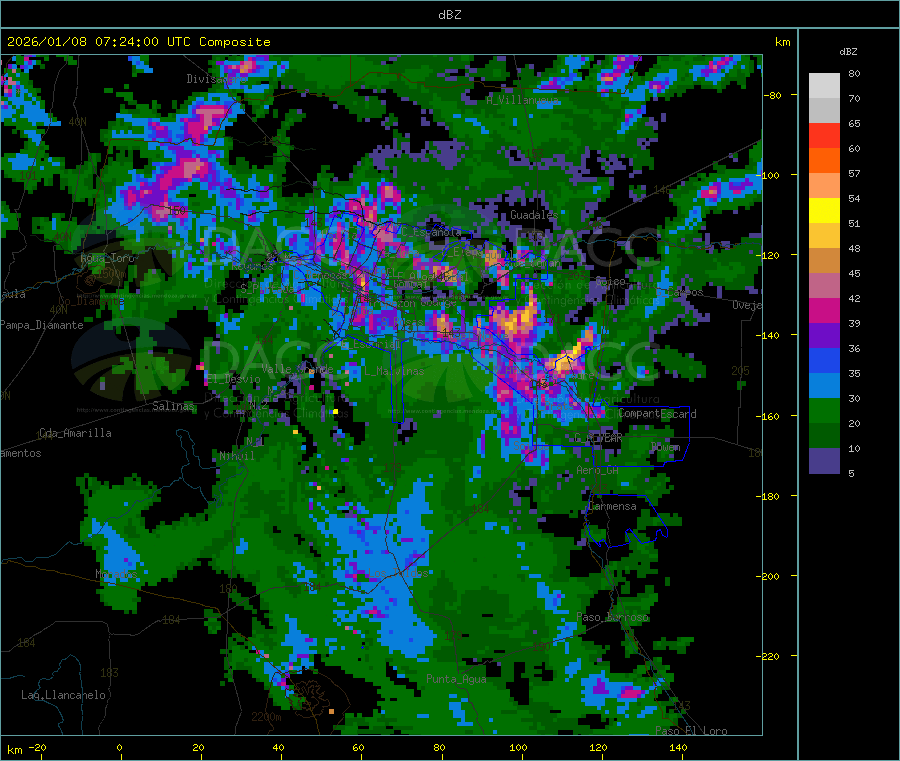
Task: Click the -20 tick on the horizontal axis
Action: click(38, 748)
